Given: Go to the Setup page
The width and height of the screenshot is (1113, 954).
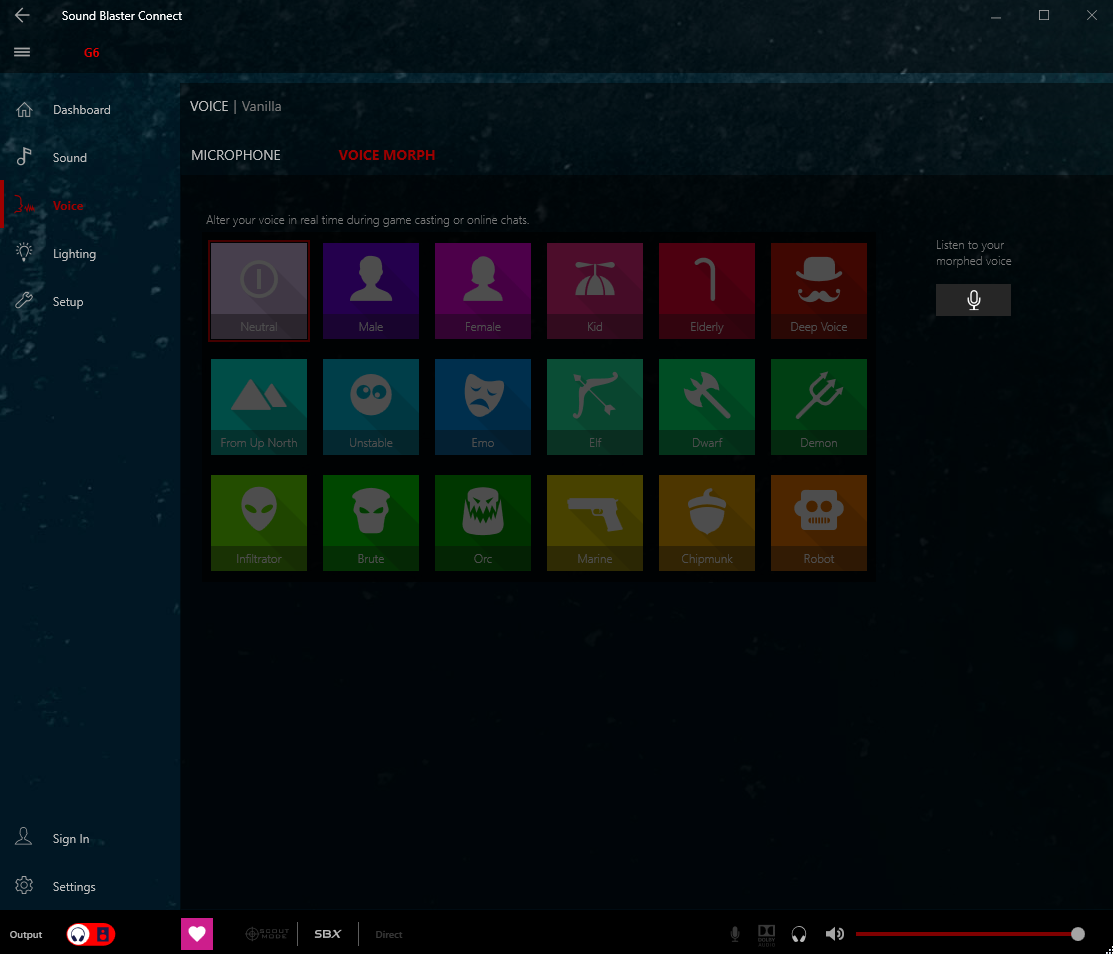Looking at the screenshot, I should click(90, 302).
